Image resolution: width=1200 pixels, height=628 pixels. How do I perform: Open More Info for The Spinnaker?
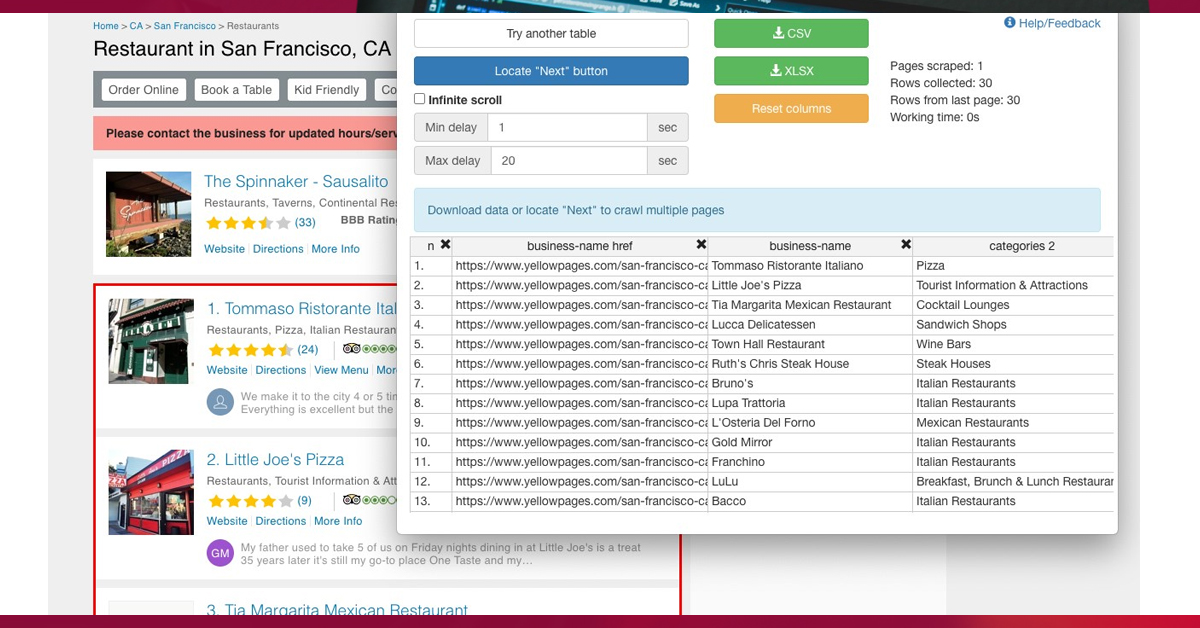pyautogui.click(x=335, y=249)
